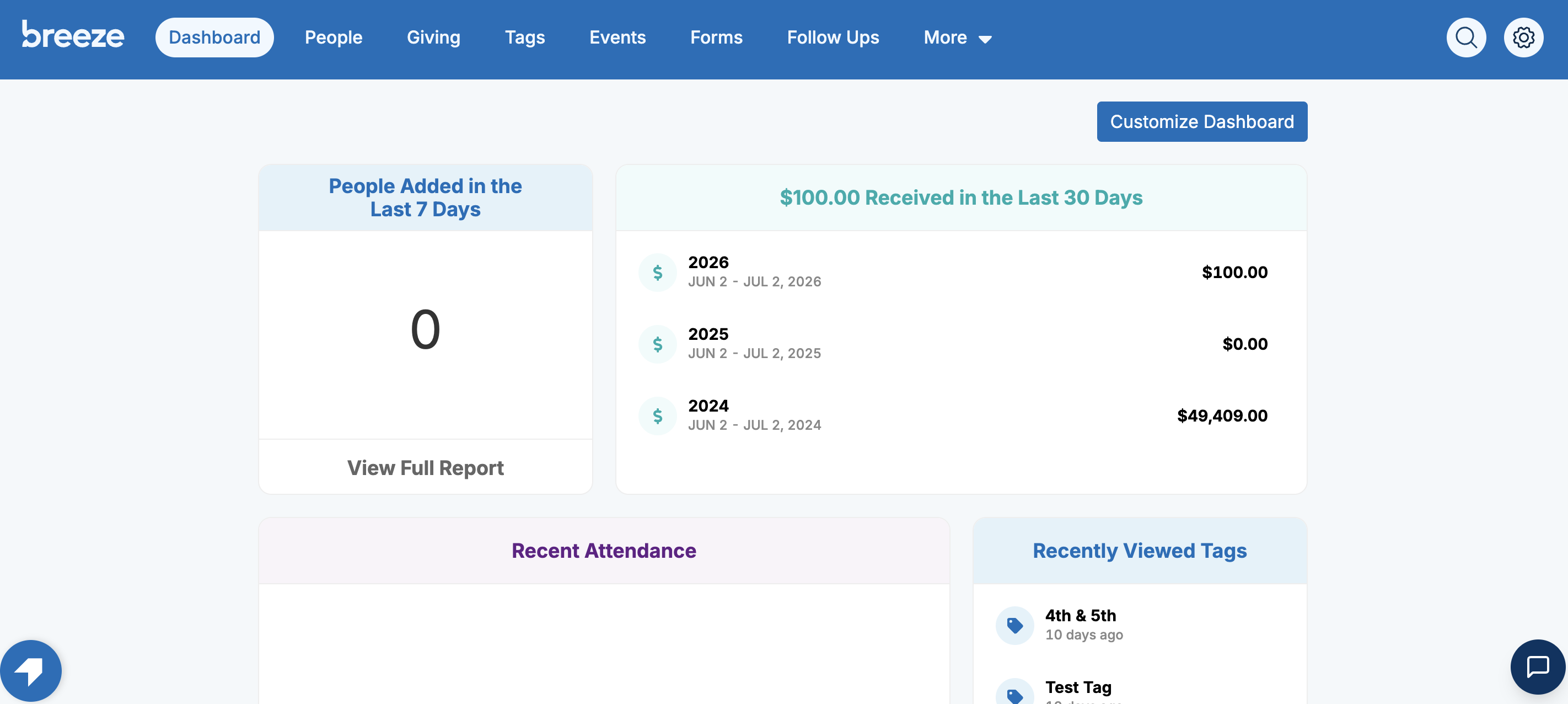Open the chat bubble widget
The width and height of the screenshot is (1568, 704).
tap(1538, 667)
